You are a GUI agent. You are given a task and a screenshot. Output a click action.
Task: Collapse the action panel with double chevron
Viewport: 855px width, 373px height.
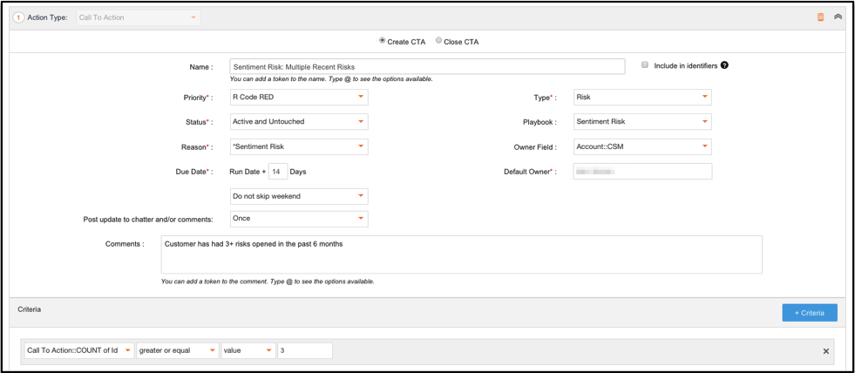[838, 17]
